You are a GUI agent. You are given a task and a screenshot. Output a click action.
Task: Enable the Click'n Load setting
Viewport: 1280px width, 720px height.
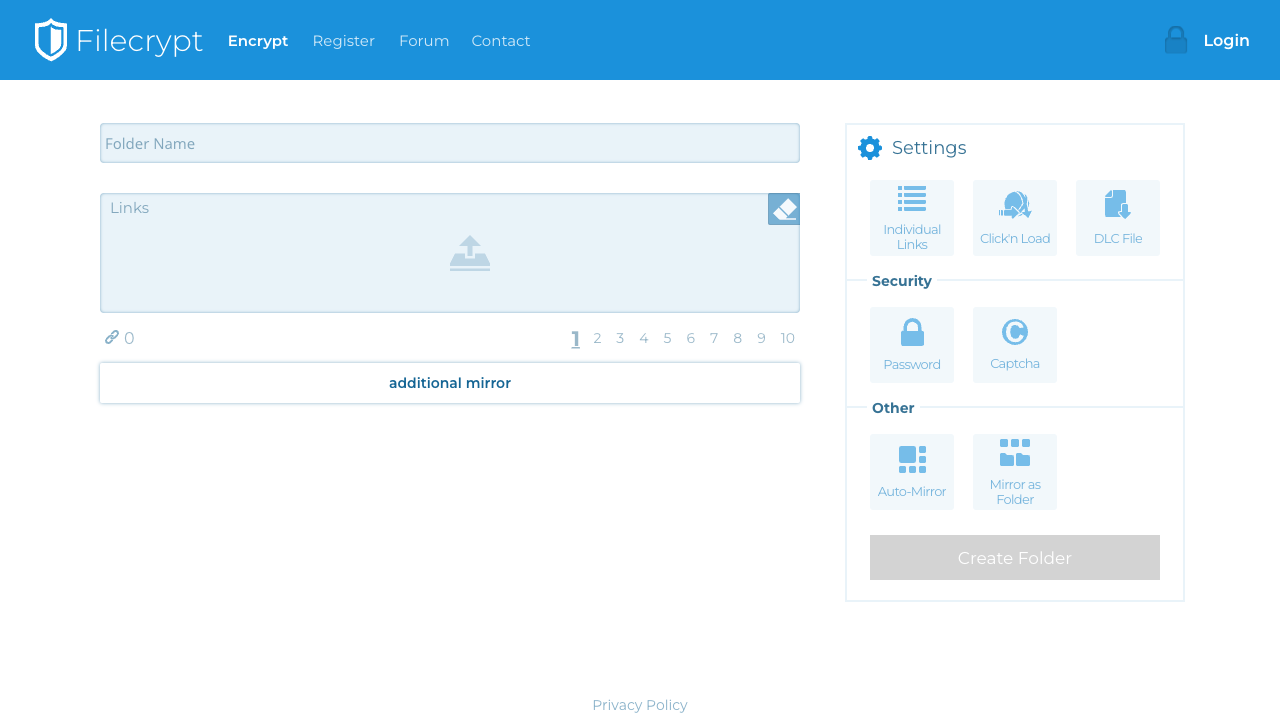point(1015,218)
